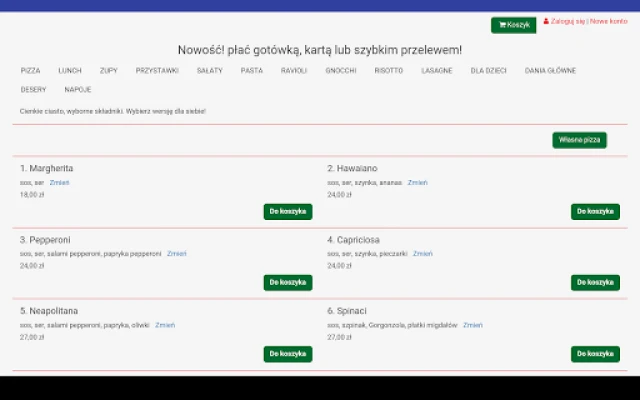This screenshot has width=640, height=400.
Task: Select the NAPOJE drinks category
Action: click(x=78, y=90)
